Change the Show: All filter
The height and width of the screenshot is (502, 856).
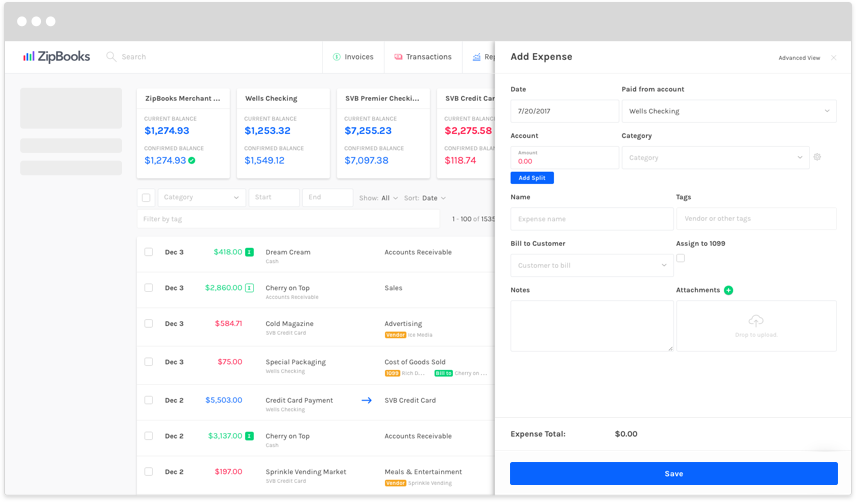coord(378,198)
